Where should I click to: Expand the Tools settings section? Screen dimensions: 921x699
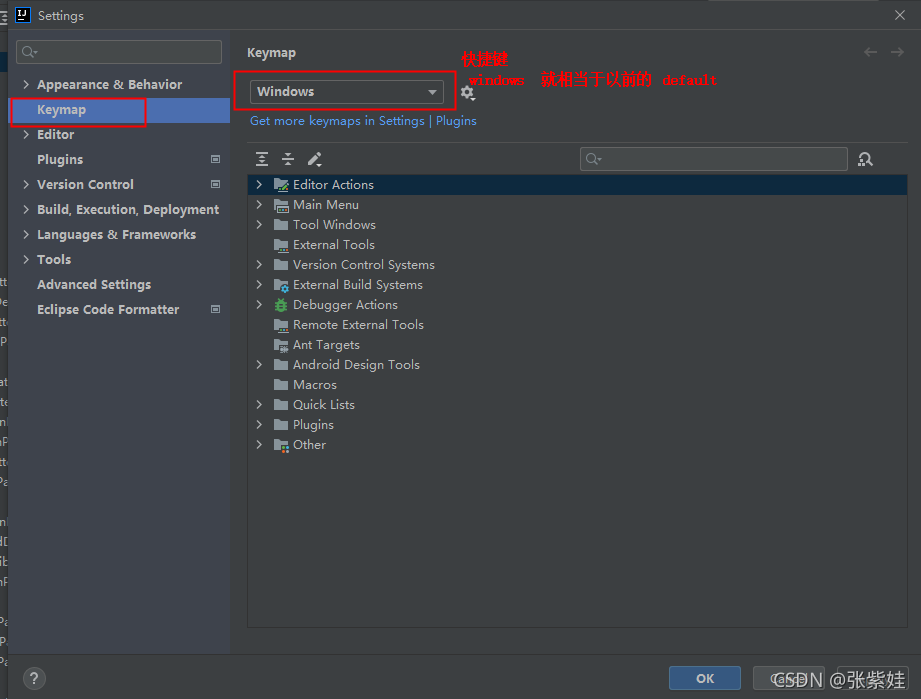point(26,259)
